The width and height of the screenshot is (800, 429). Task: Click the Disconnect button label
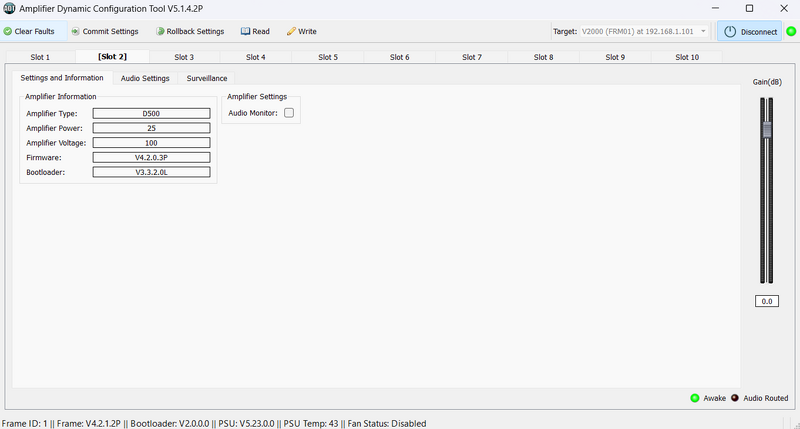(x=759, y=32)
